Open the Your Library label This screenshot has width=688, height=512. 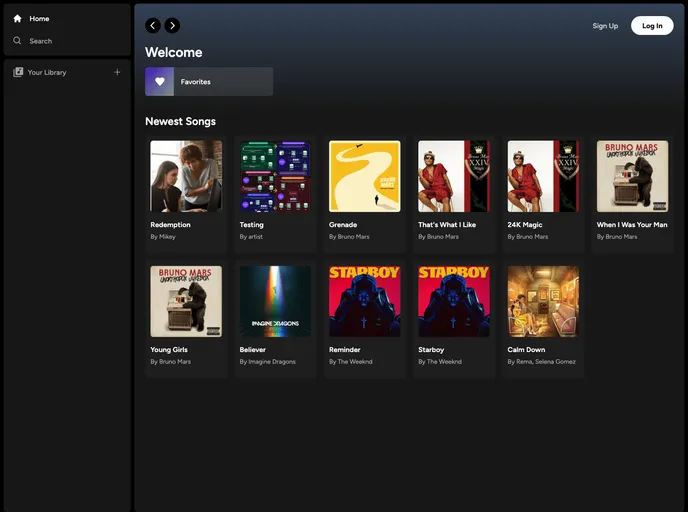pyautogui.click(x=47, y=72)
